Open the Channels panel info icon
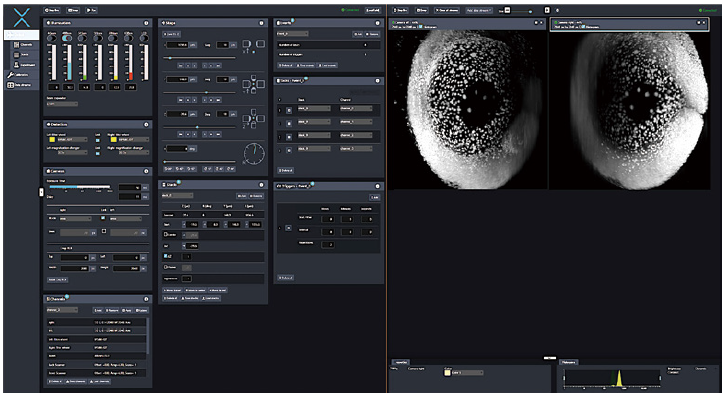Viewport: 726px width, 397px height. (x=146, y=299)
